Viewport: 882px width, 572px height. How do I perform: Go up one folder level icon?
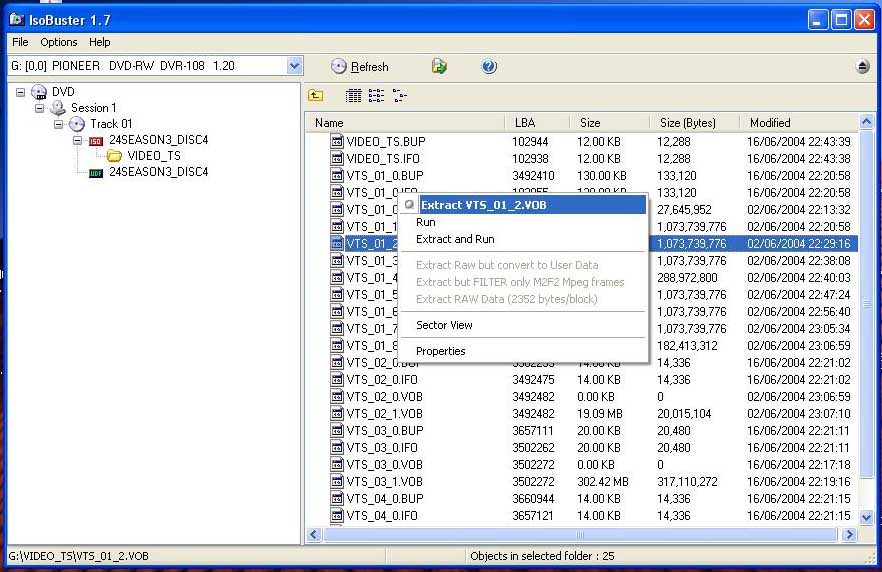pos(316,96)
